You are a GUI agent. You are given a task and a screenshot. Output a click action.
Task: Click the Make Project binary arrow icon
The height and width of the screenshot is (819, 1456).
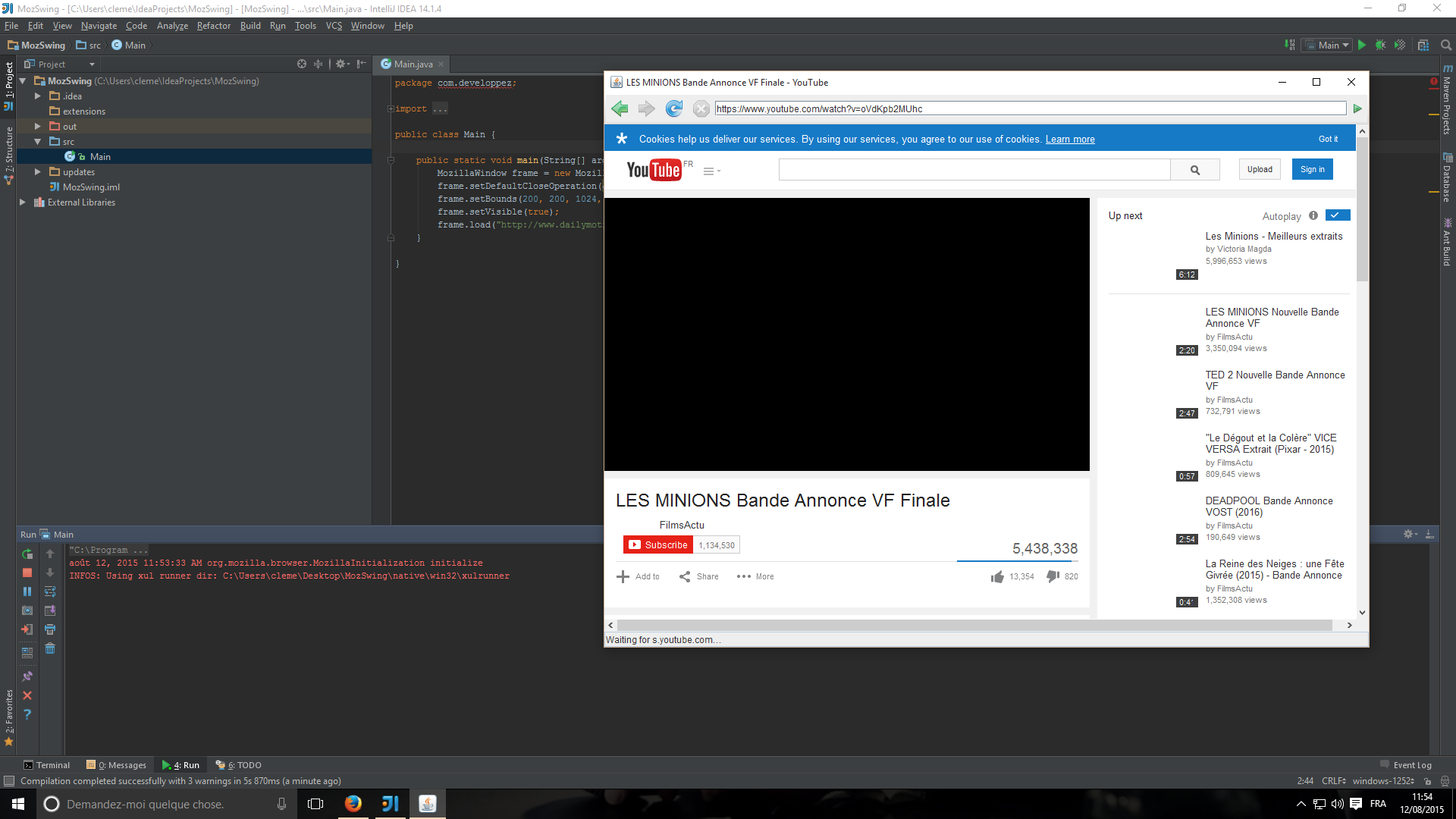[x=1289, y=45]
